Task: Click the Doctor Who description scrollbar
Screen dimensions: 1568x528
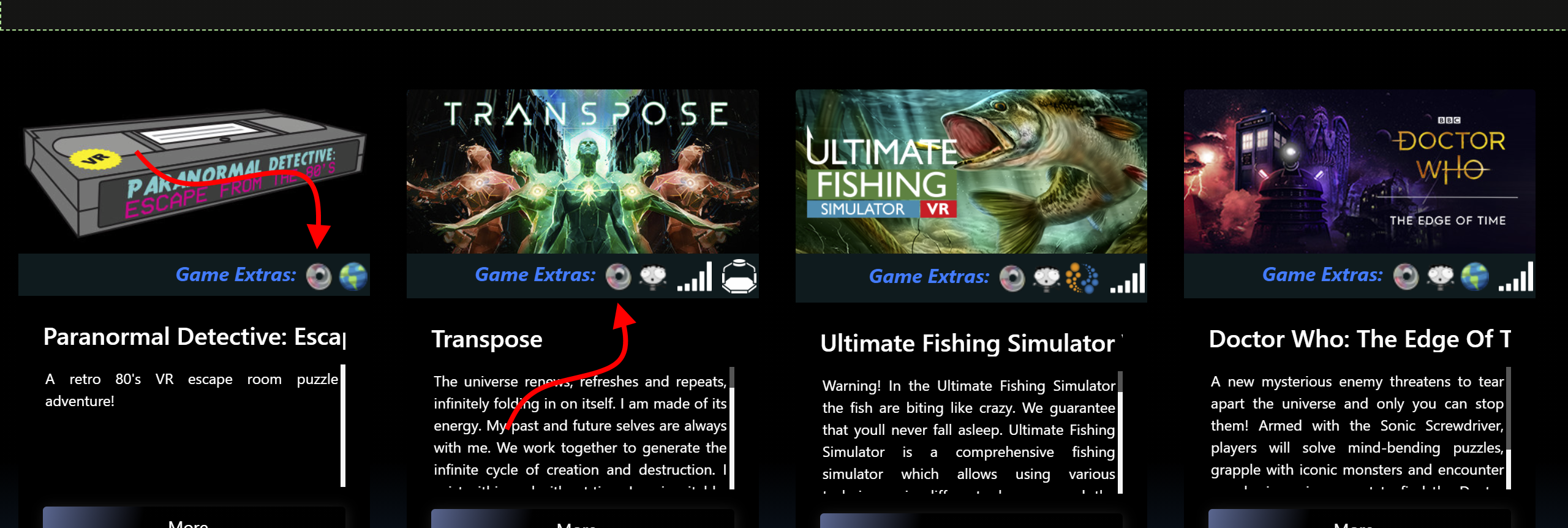Action: pos(1509,428)
